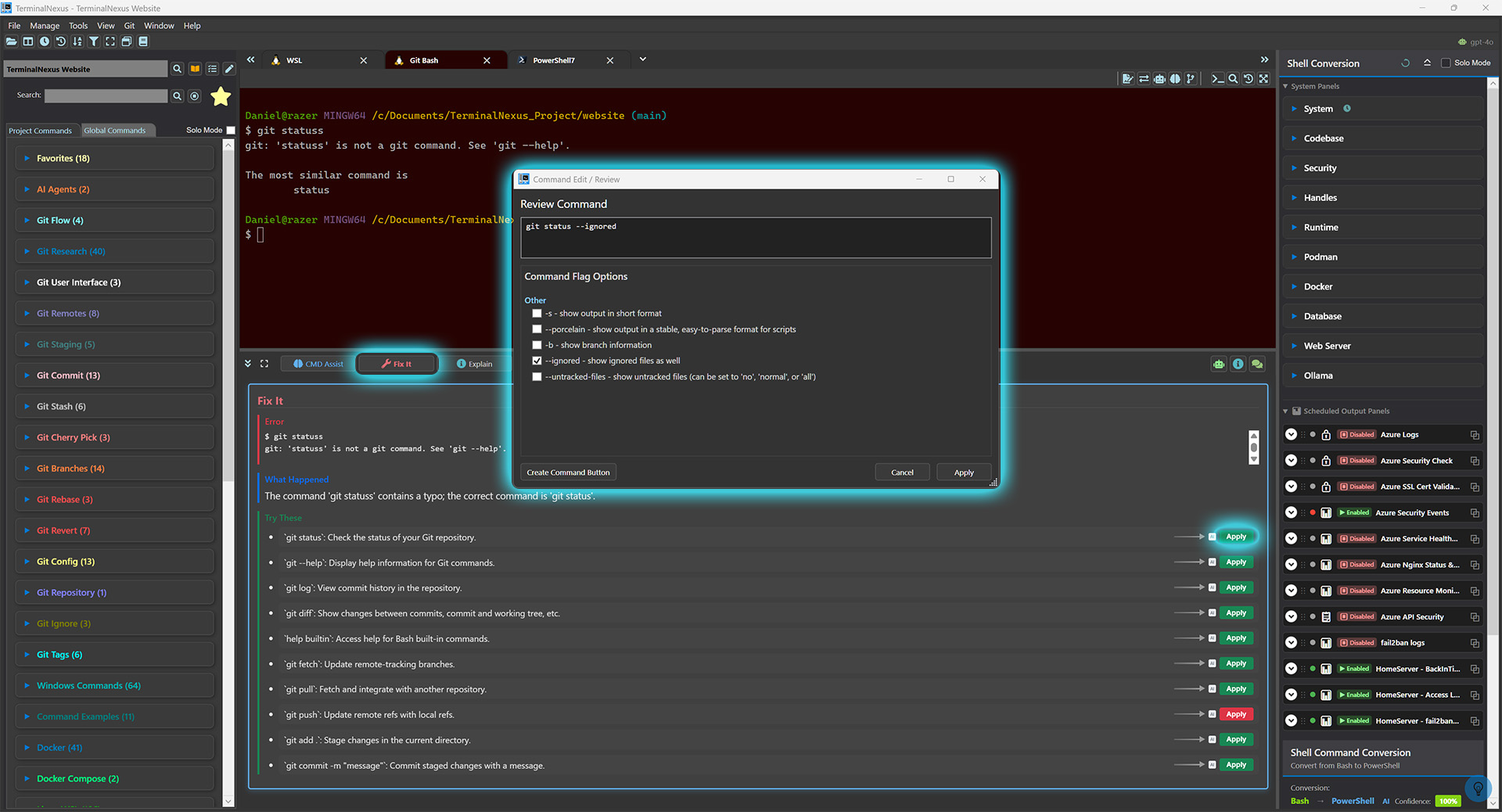This screenshot has width=1502, height=812.
Task: Select the pencil edit icon beside project name
Action: (229, 69)
